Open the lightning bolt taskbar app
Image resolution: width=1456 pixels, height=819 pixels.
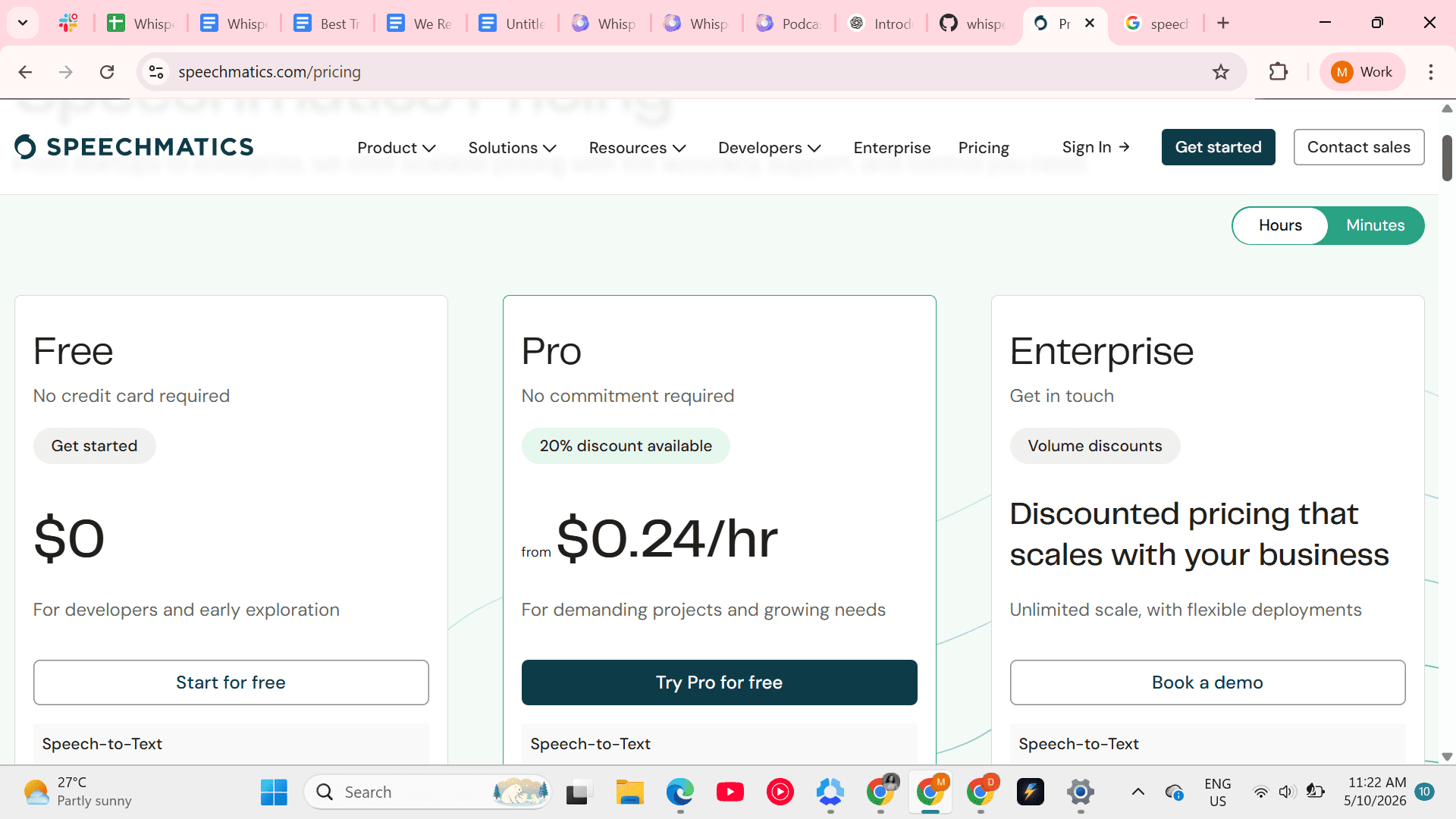tap(1031, 792)
